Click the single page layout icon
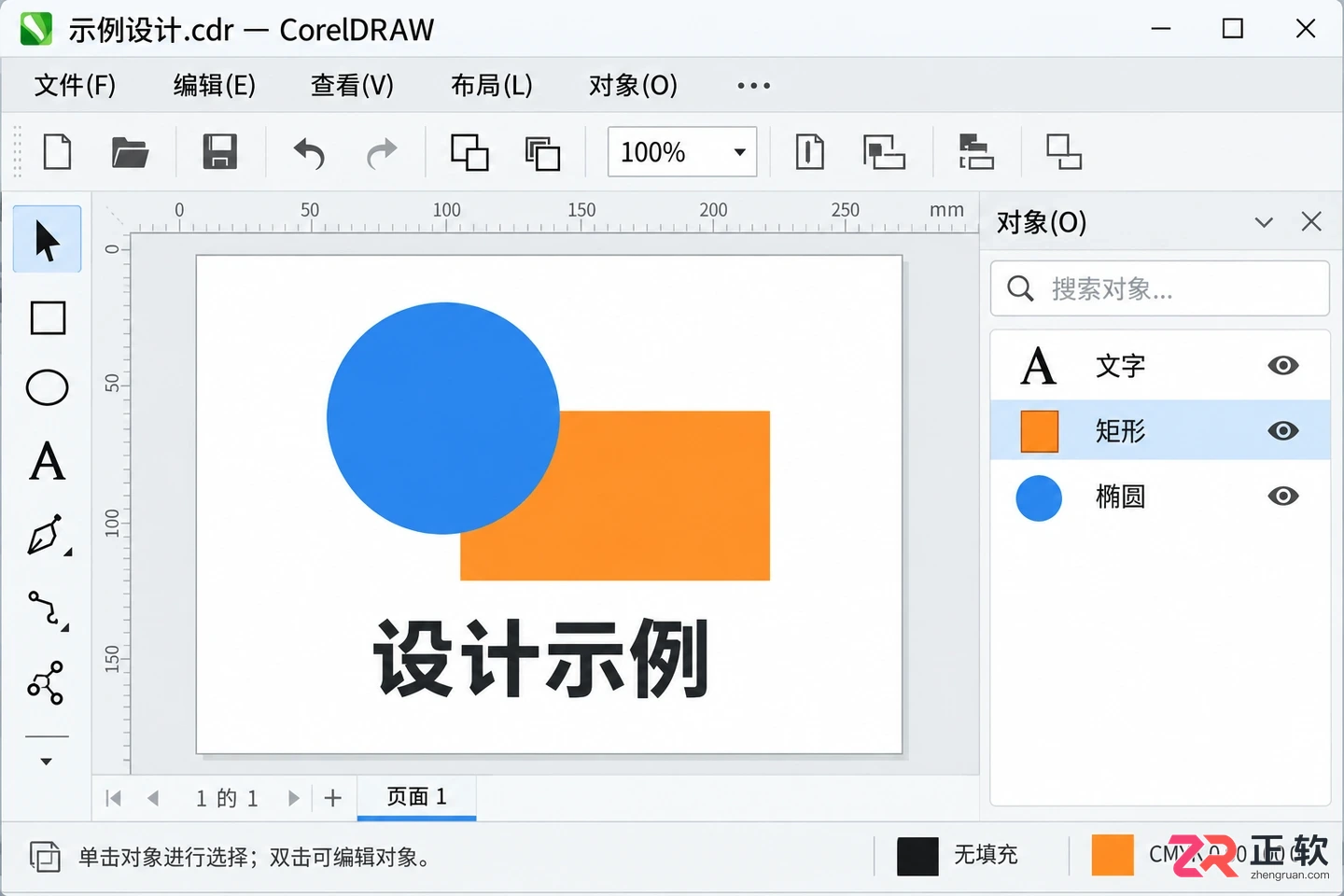Viewport: 1344px width, 896px height. [809, 151]
